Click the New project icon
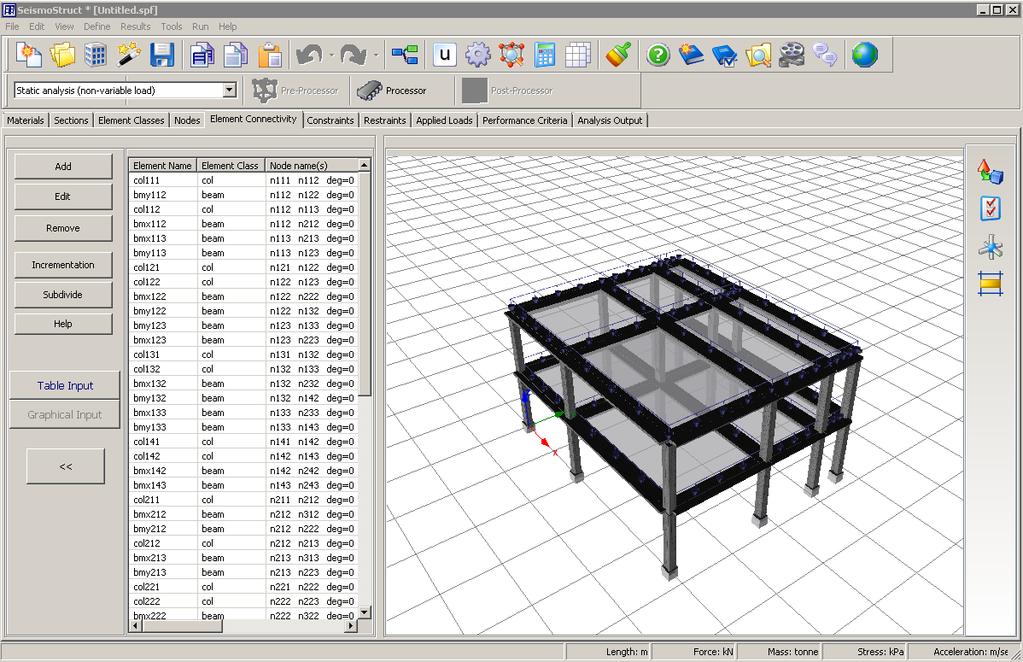This screenshot has width=1023, height=662. 29,55
